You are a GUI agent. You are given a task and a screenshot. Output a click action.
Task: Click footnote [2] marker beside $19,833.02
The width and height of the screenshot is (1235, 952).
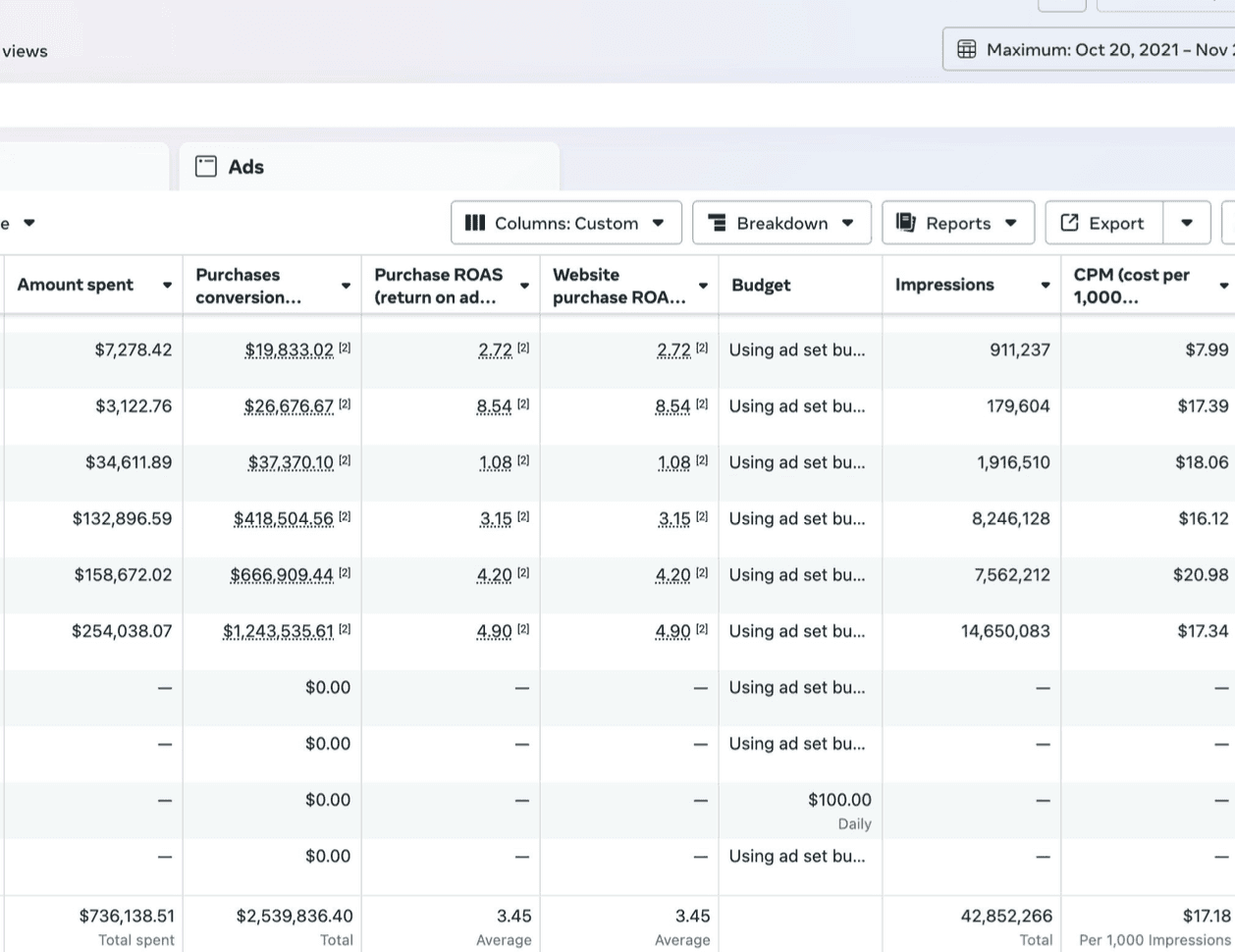(x=345, y=348)
